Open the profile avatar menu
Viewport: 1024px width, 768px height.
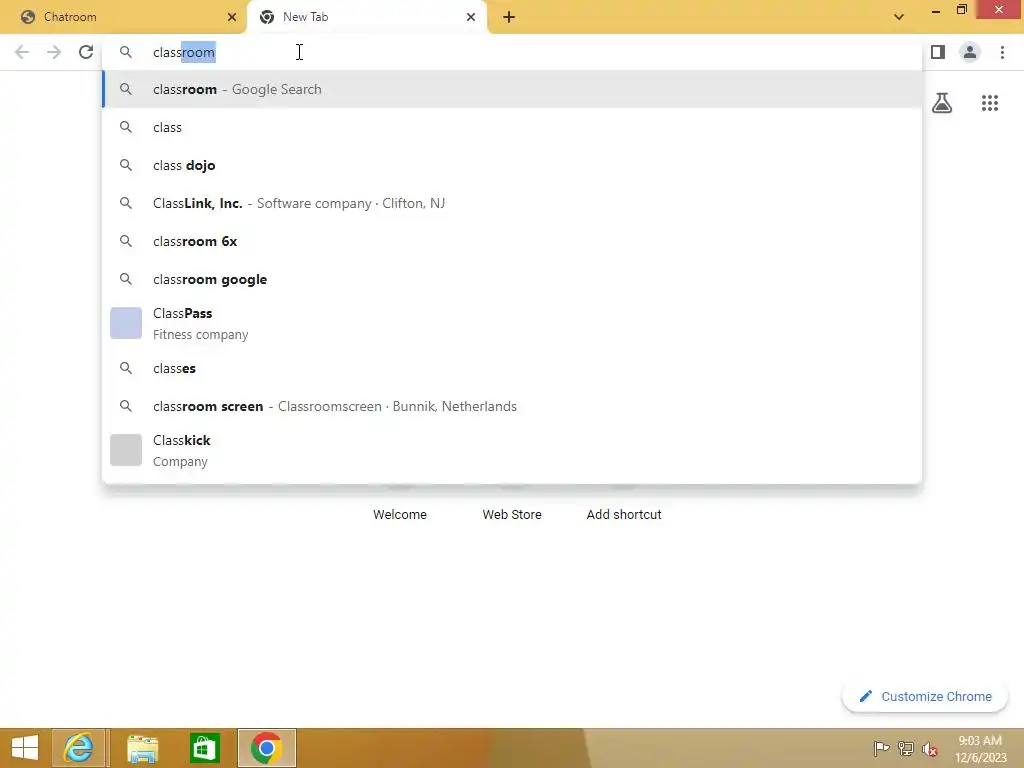point(970,52)
